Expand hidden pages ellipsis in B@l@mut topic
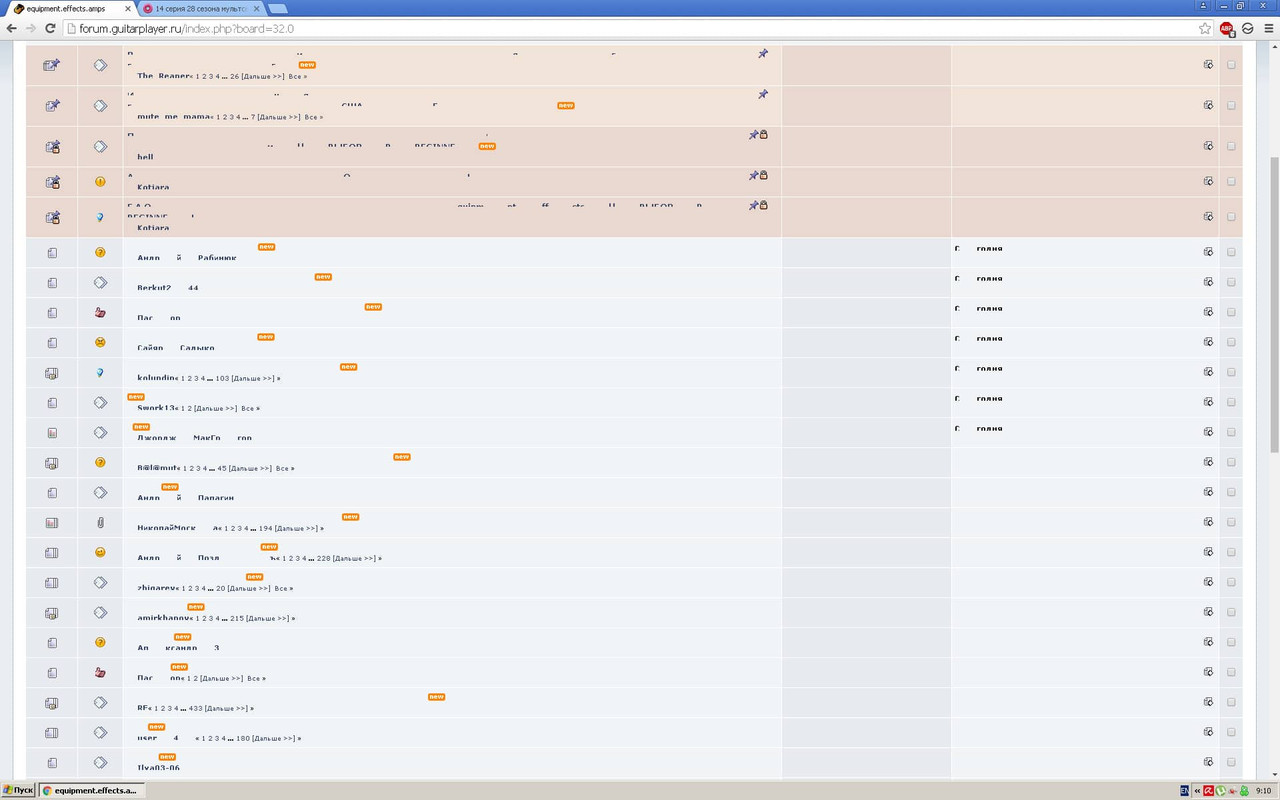This screenshot has height=800, width=1280. click(212, 469)
